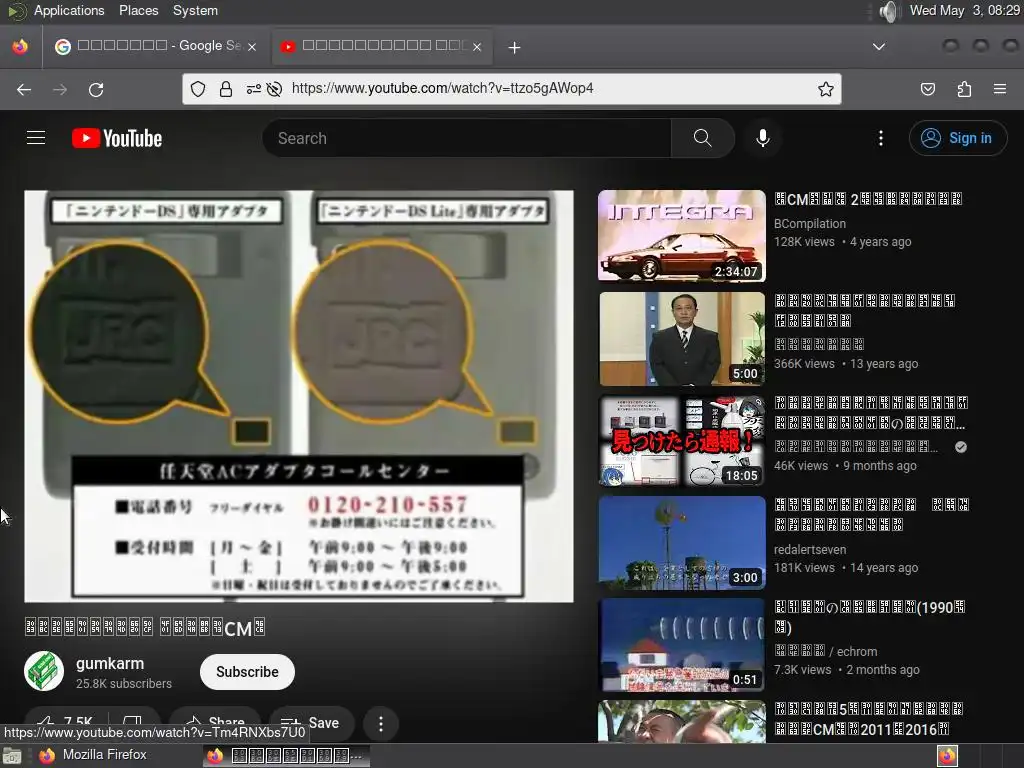Click the video player frame
1024x768 pixels.
click(298, 396)
